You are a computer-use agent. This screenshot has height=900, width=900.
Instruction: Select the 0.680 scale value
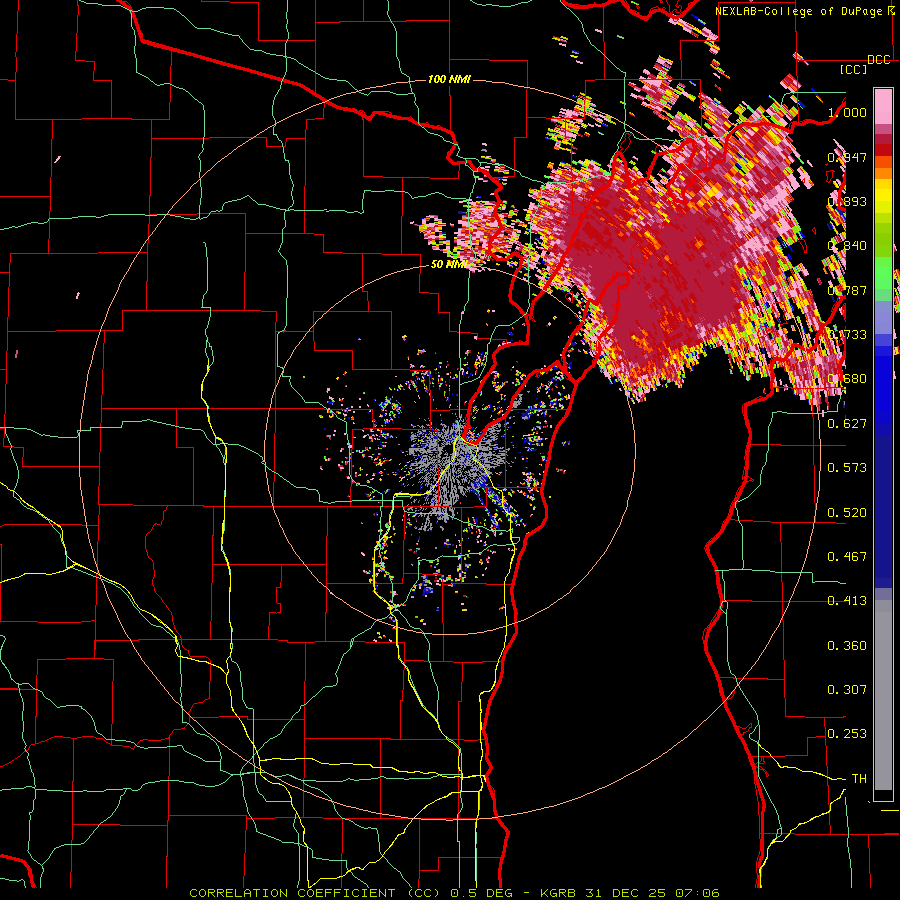pos(847,379)
